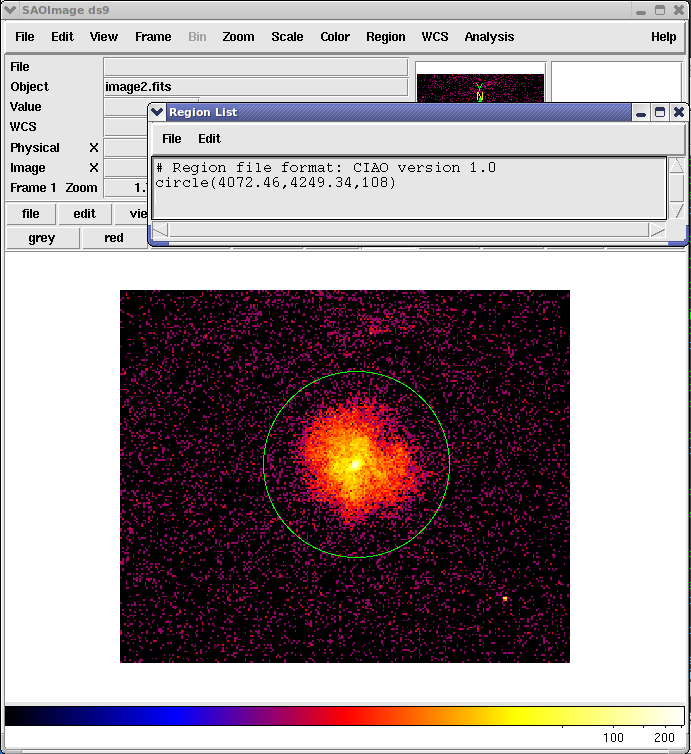This screenshot has height=754, width=691.
Task: Close the Region List dialog
Action: pyautogui.click(x=679, y=112)
